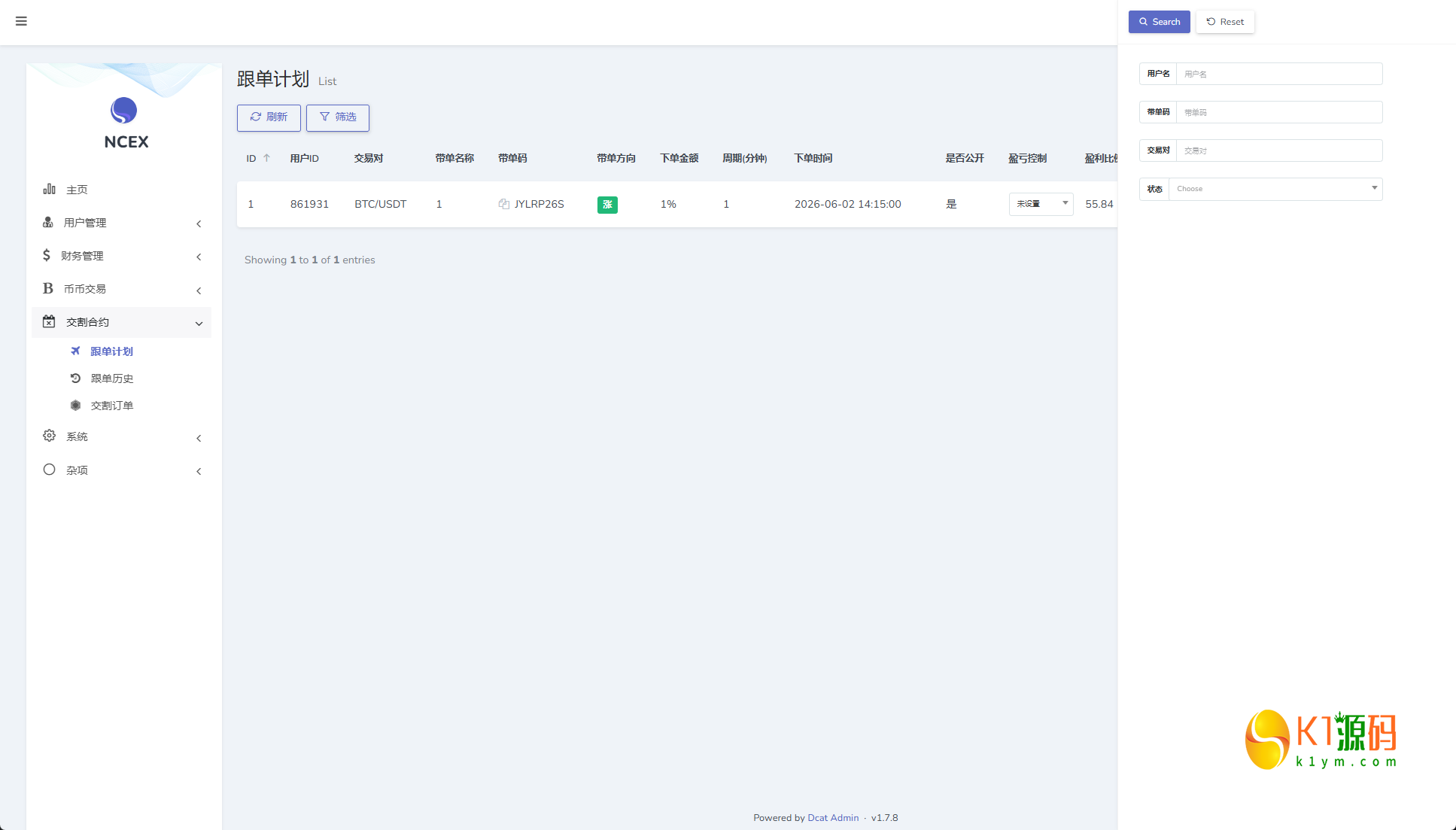Sort by ID column arrow
The width and height of the screenshot is (1456, 830).
(x=266, y=158)
